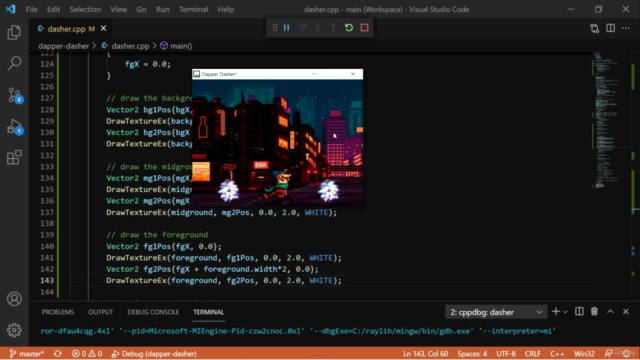Open the Manage gear settings icon

pyautogui.click(x=14, y=330)
